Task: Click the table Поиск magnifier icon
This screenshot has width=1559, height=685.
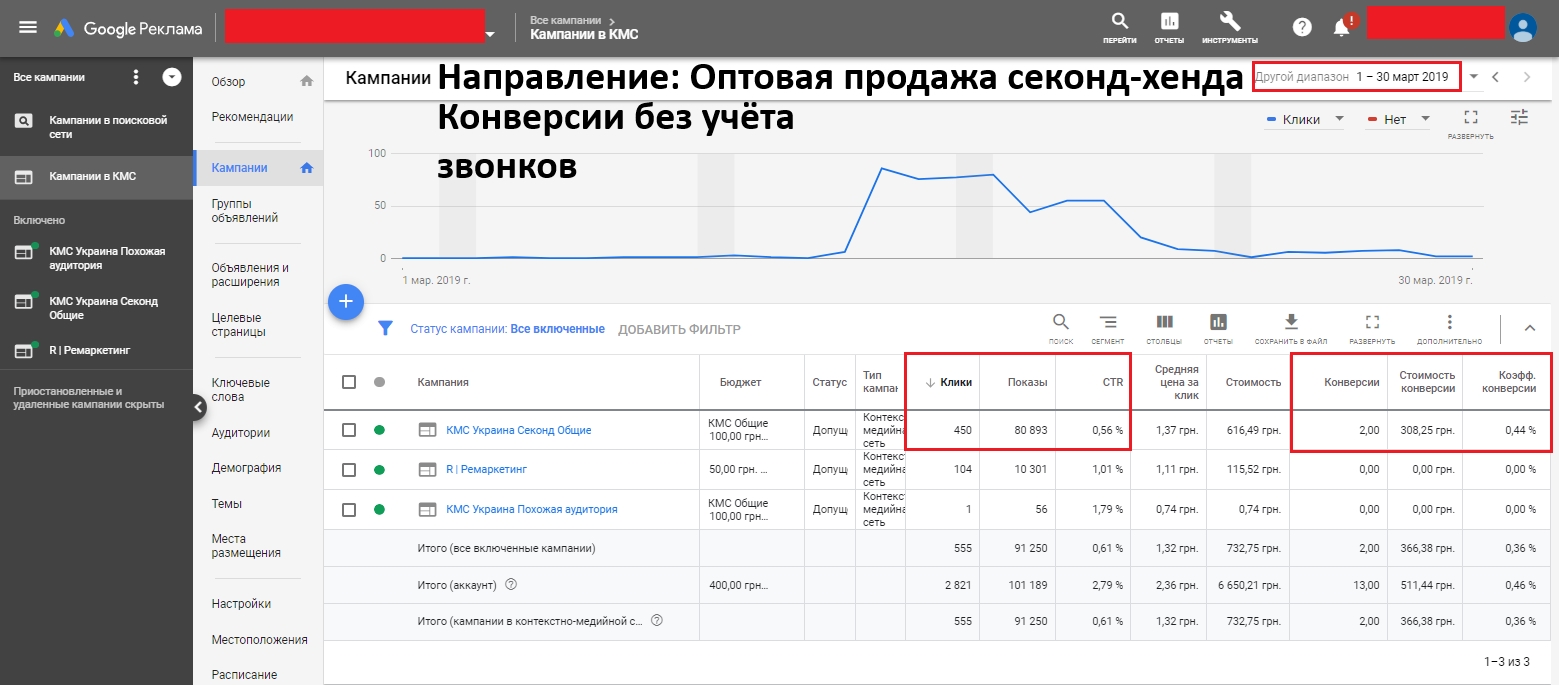Action: coord(1061,322)
